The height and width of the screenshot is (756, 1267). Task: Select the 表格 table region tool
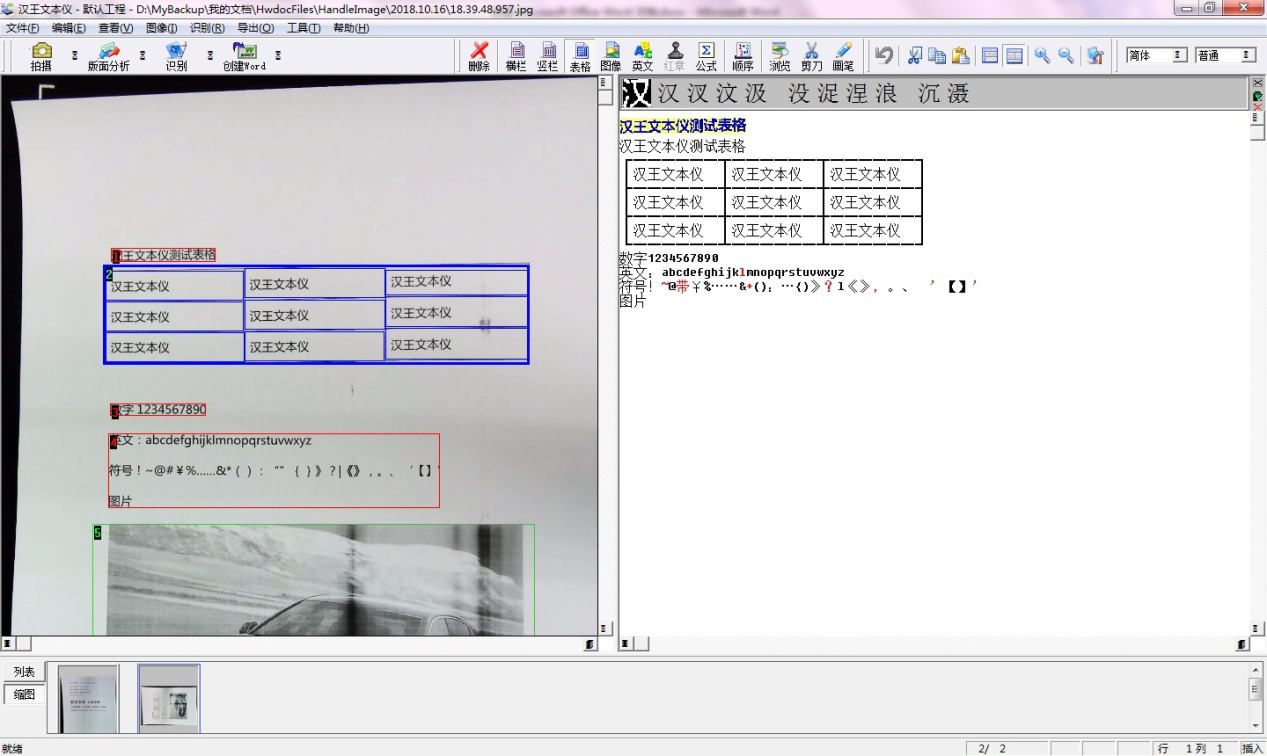pyautogui.click(x=580, y=56)
